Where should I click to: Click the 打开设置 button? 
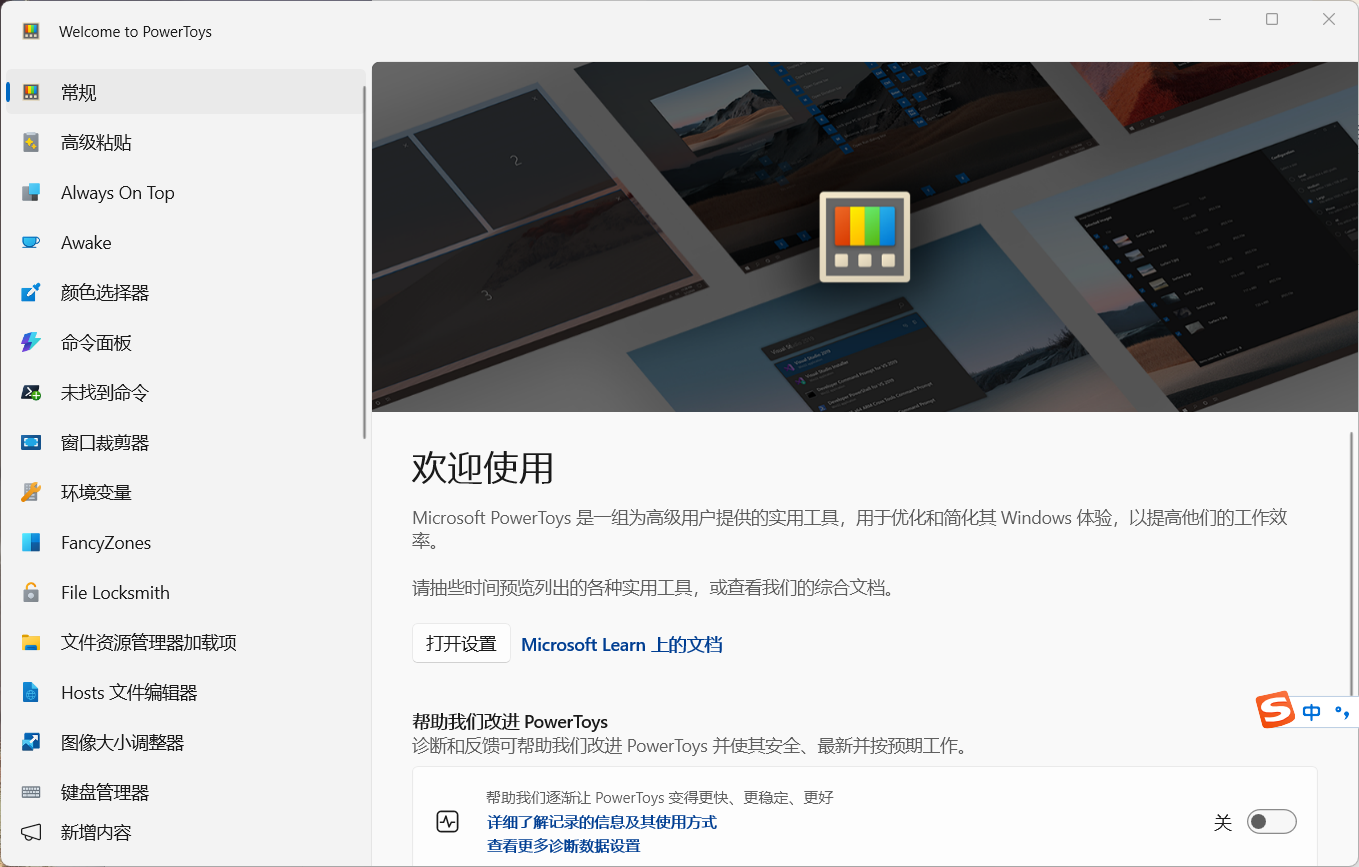tap(461, 643)
